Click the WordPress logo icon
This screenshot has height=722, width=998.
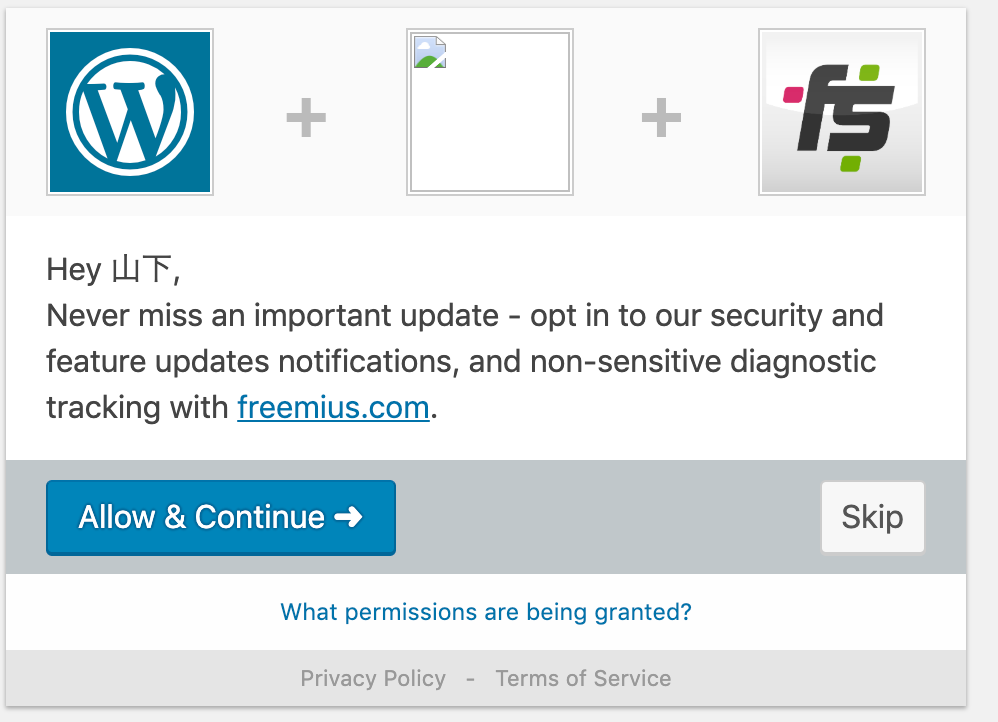tap(130, 112)
